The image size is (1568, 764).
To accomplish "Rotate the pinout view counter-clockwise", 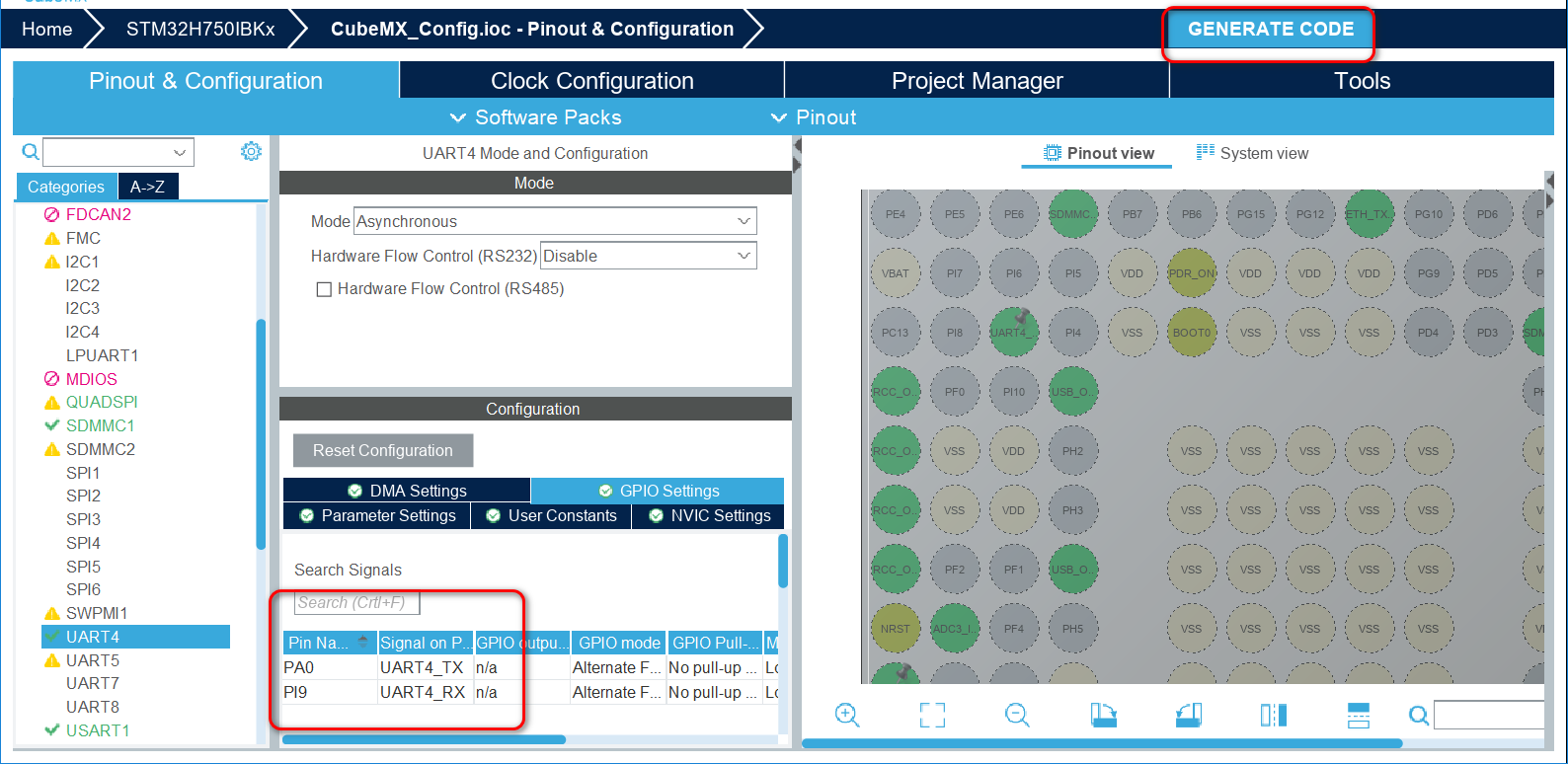I will [1189, 715].
